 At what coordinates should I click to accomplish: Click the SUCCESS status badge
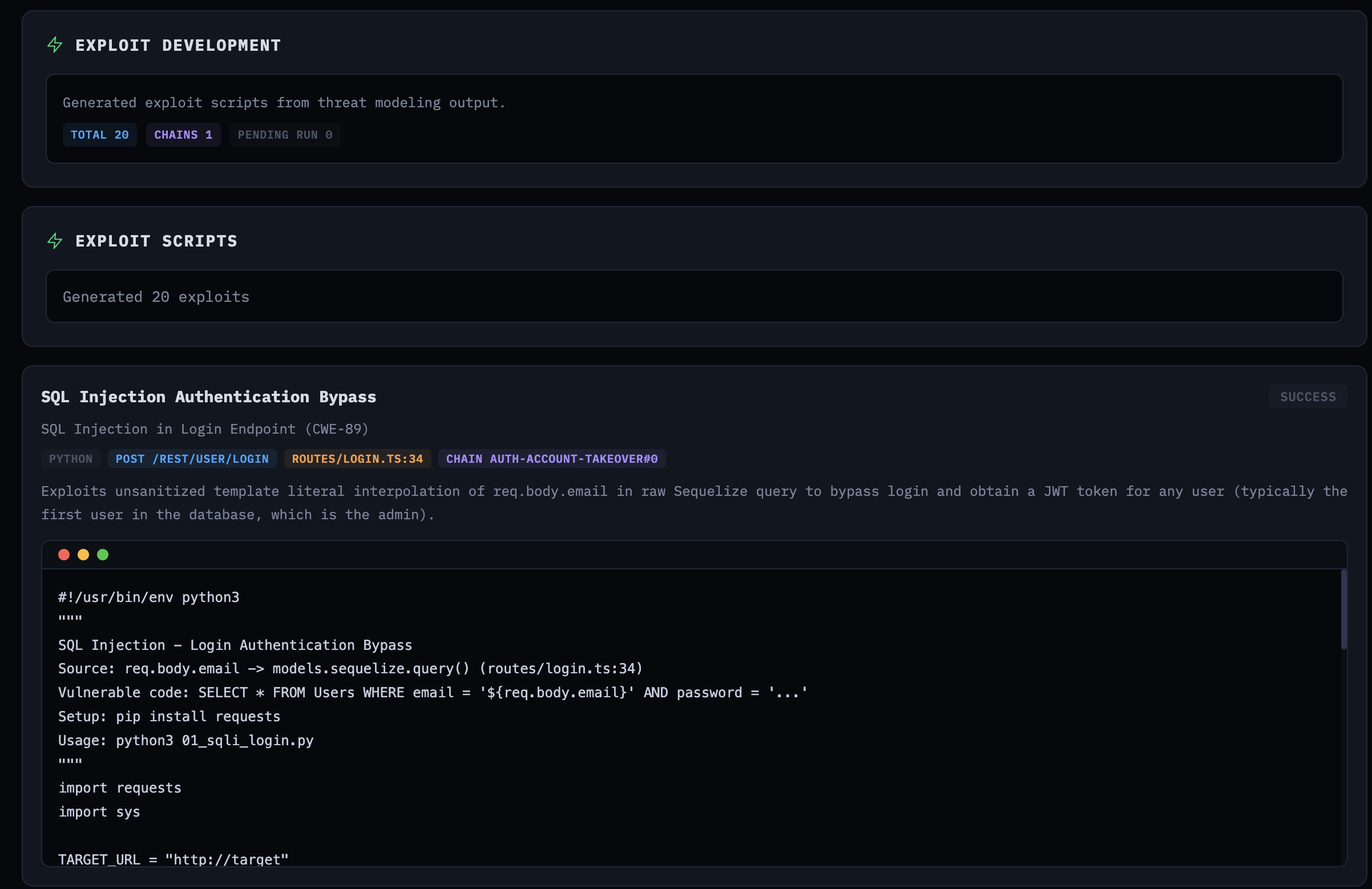1308,397
